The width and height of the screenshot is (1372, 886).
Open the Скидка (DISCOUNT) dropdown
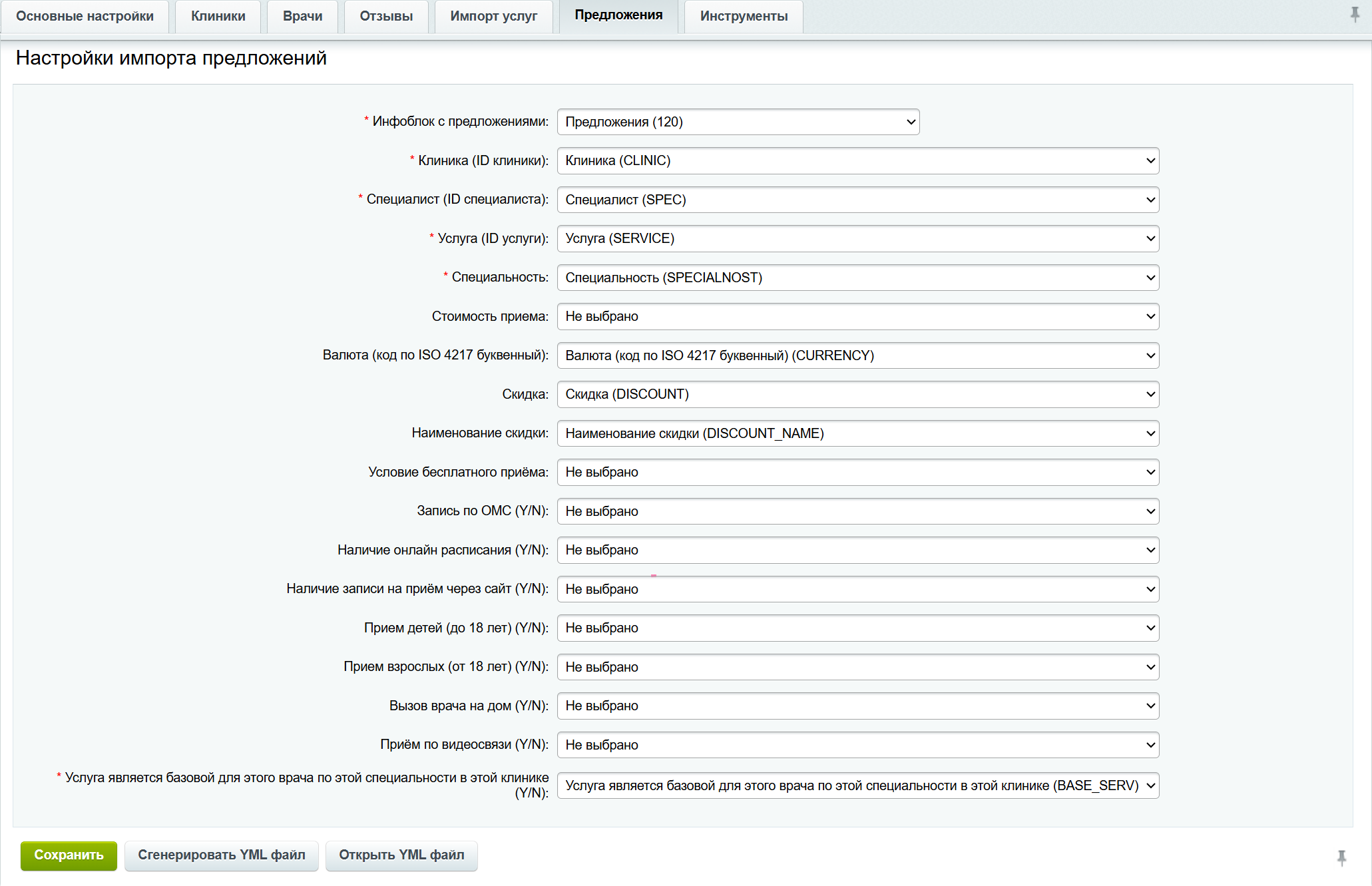[857, 394]
